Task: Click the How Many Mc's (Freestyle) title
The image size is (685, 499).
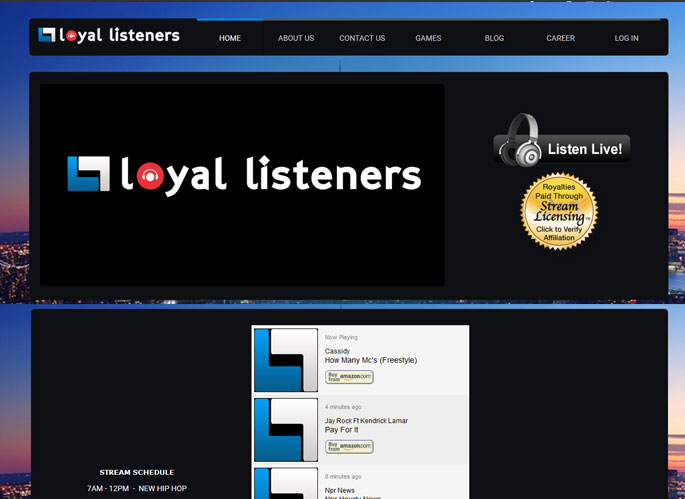Action: [371, 360]
